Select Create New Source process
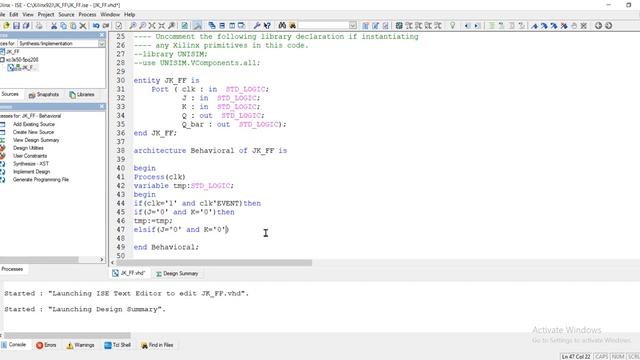Viewport: 640px width, 360px height. (33, 132)
